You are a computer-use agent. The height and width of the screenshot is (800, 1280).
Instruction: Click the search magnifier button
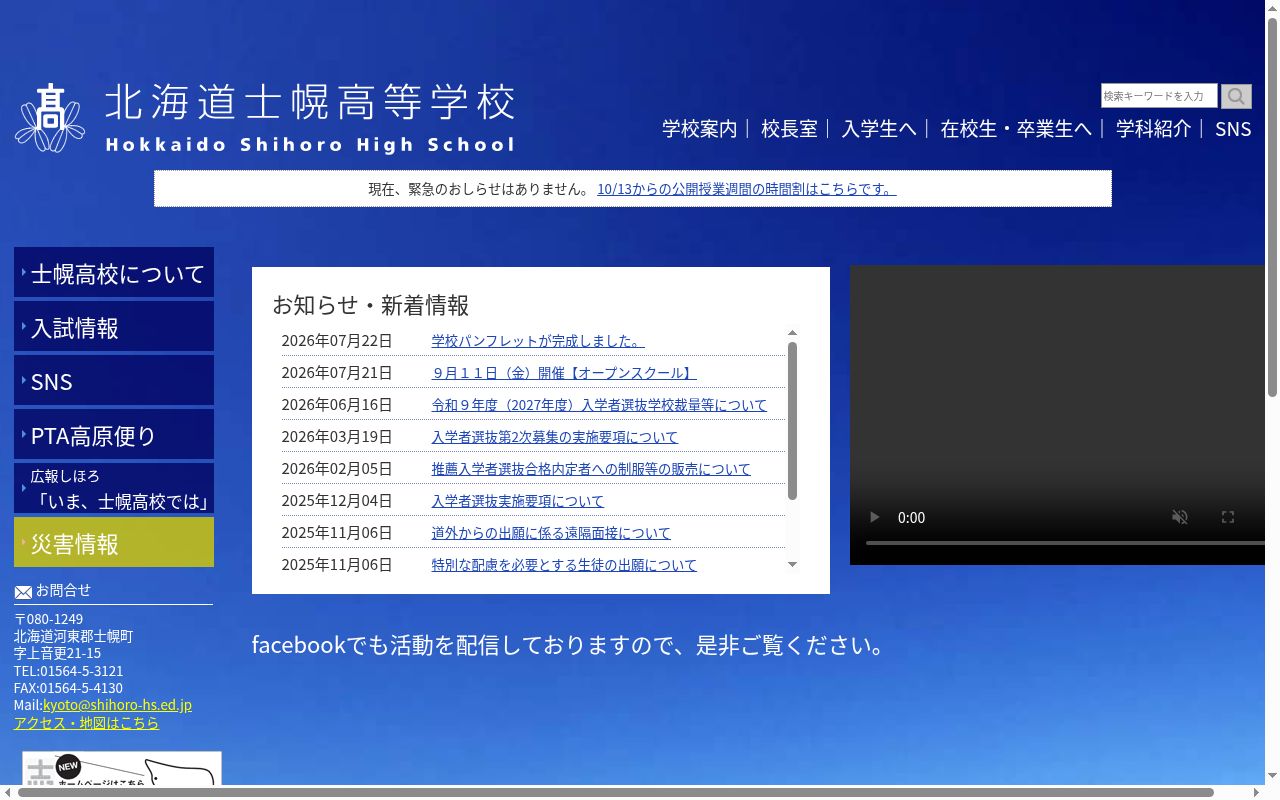[x=1236, y=96]
